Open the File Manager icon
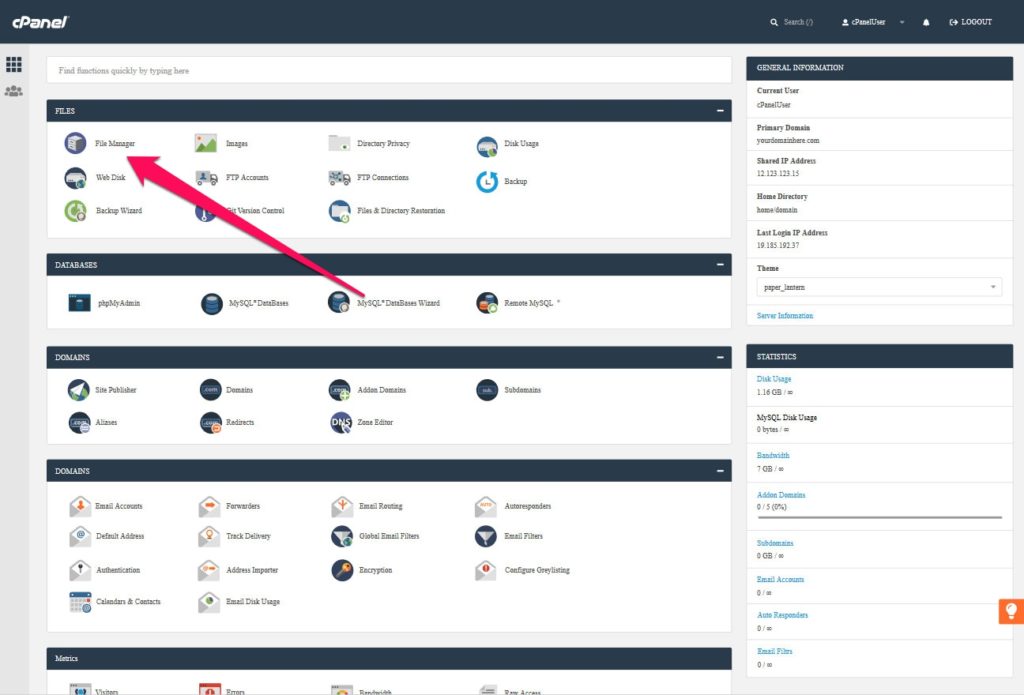This screenshot has width=1024, height=695. click(76, 144)
